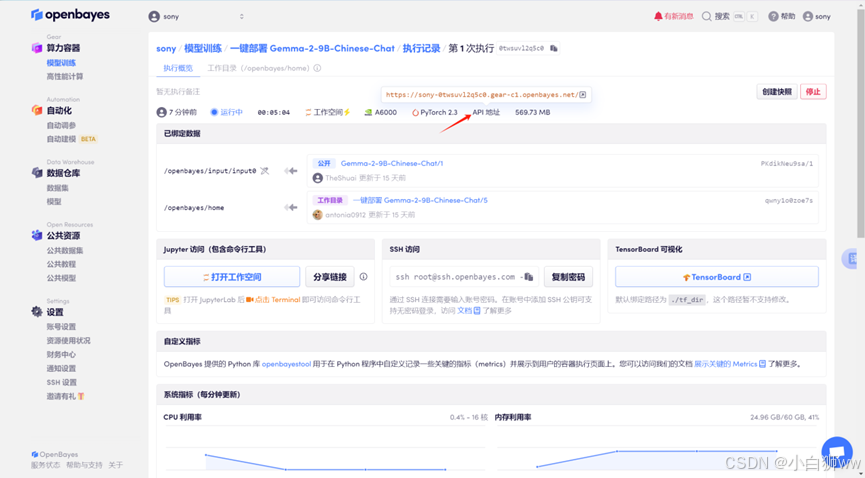
Task: Click the sony user avatar at top right
Action: [808, 17]
